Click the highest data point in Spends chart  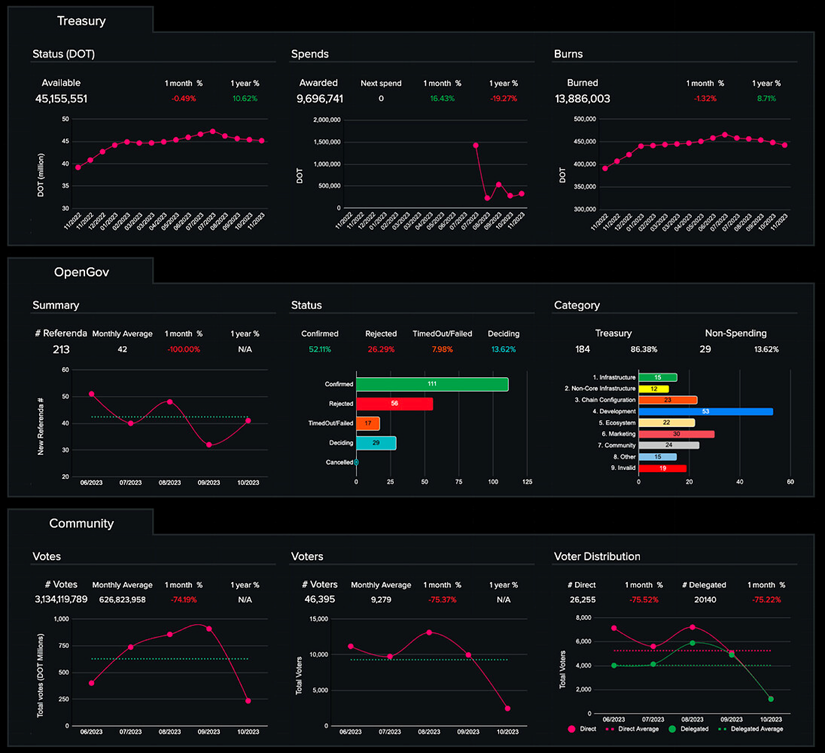point(476,145)
